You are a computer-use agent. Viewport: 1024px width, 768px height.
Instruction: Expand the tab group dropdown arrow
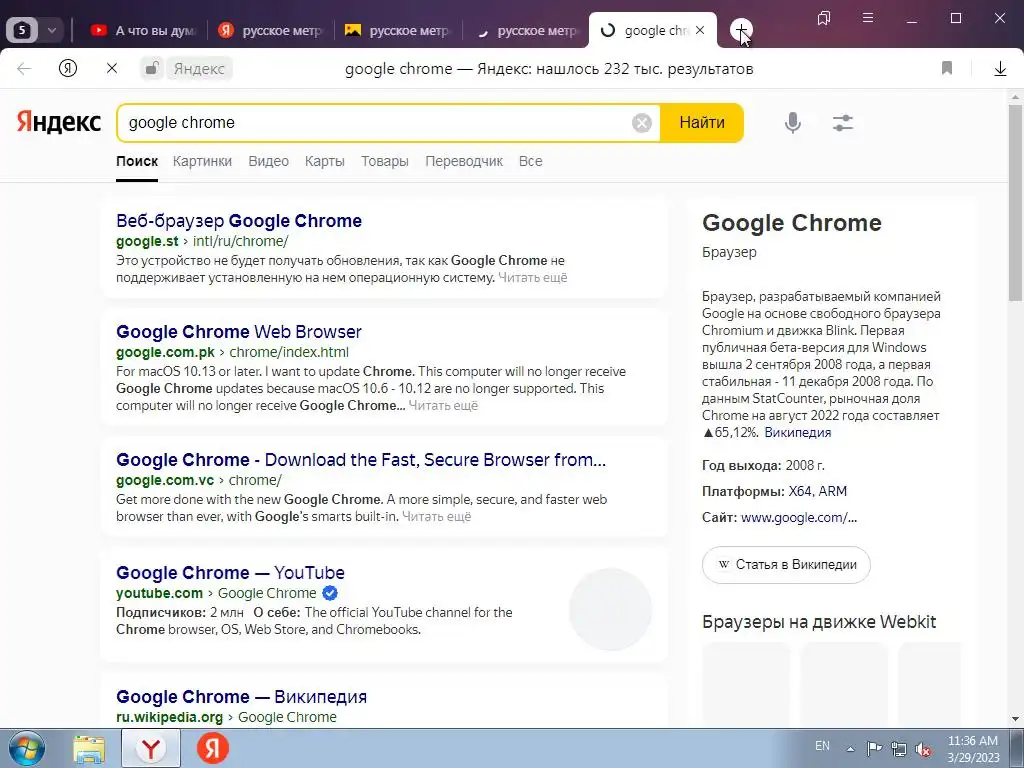52,30
